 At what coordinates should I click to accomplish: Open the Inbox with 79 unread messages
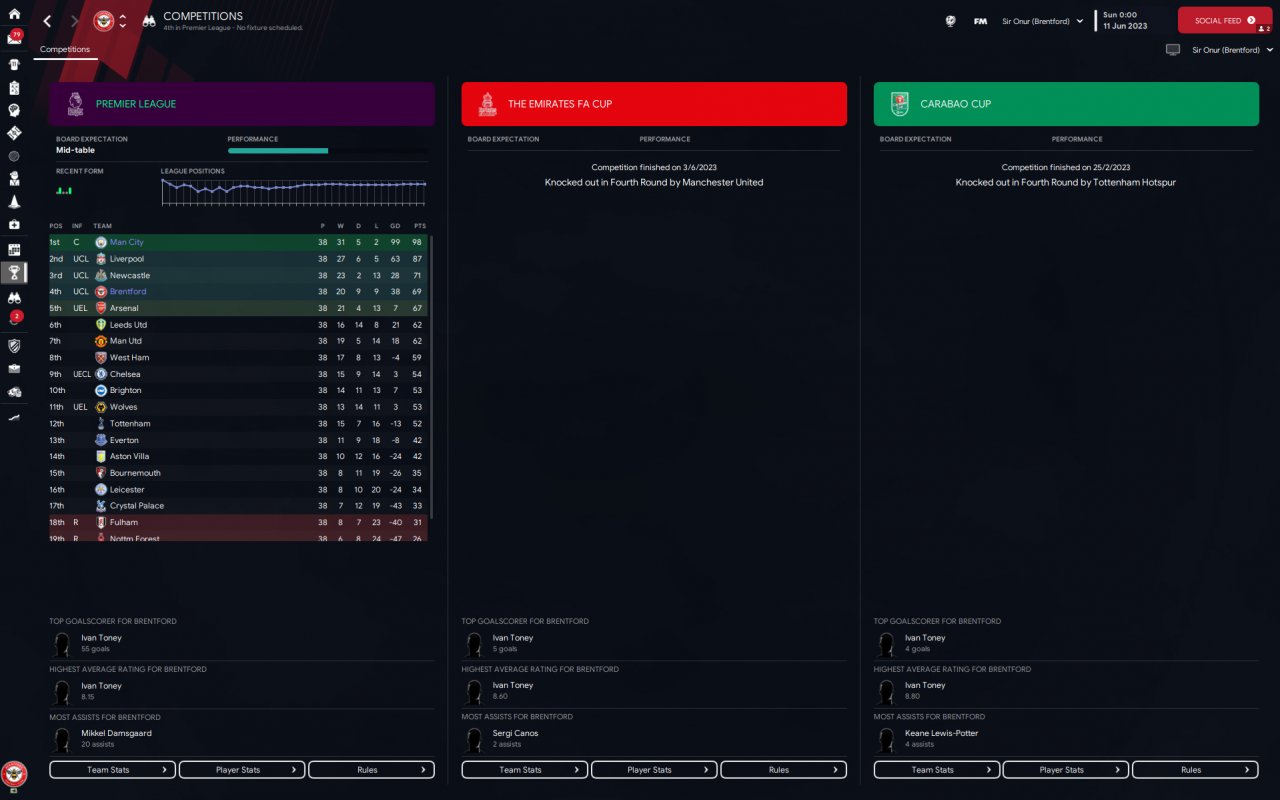tap(14, 38)
